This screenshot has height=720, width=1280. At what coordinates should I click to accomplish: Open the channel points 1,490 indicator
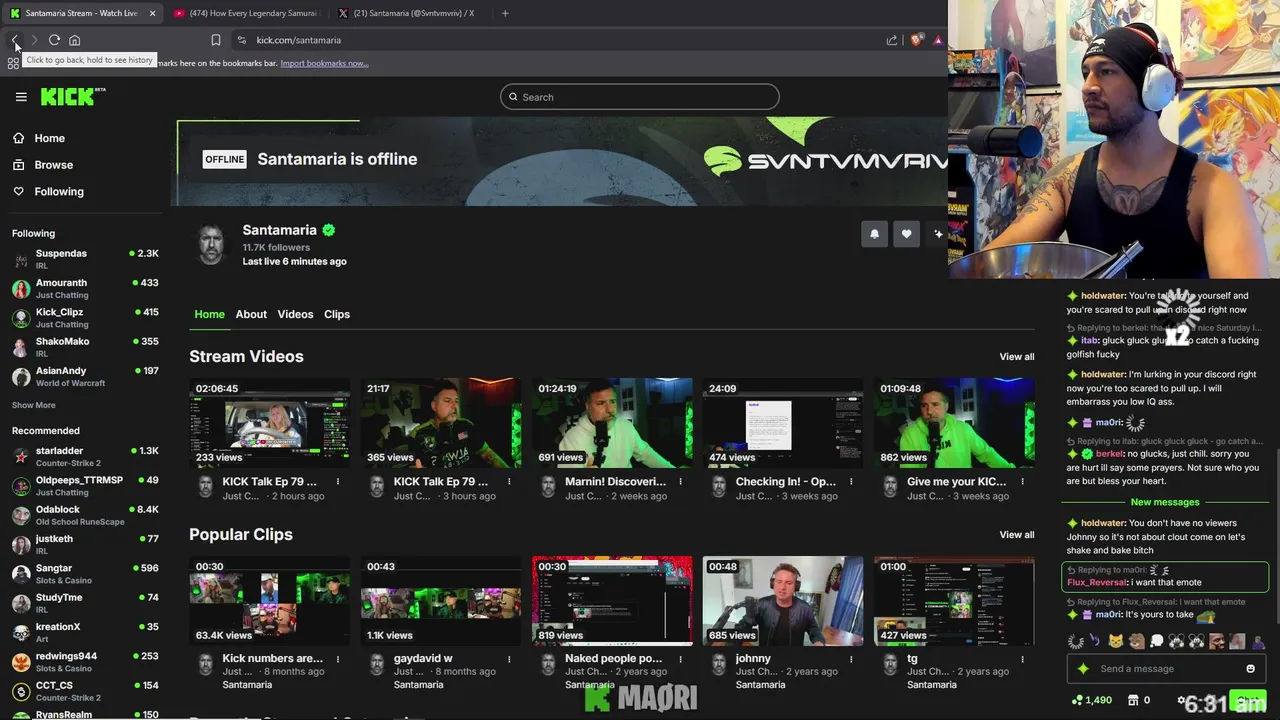[1091, 700]
